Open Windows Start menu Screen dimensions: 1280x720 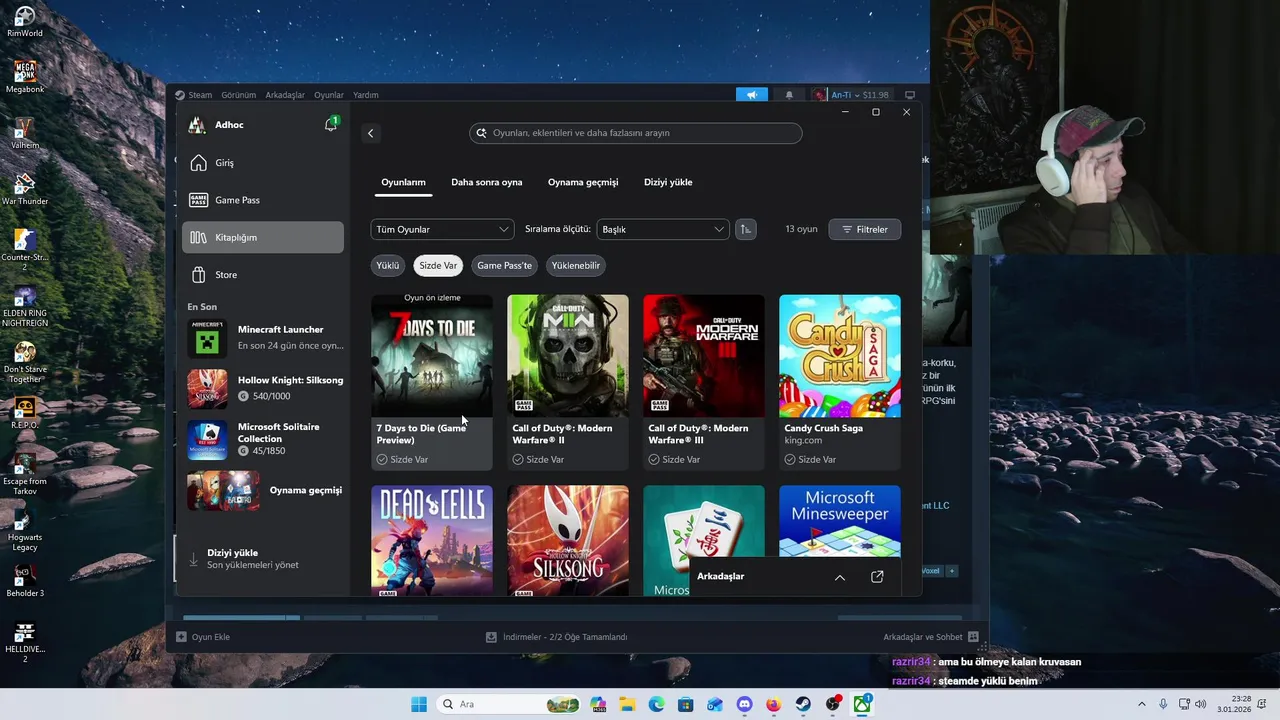coord(419,704)
